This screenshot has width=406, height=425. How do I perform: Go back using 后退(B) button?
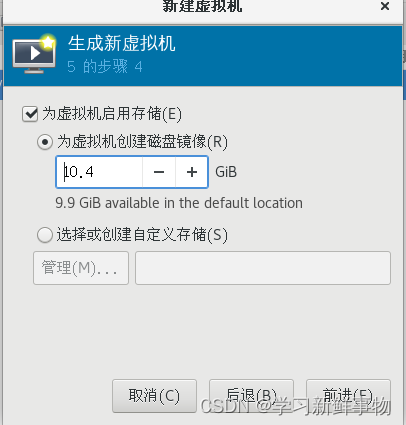[251, 396]
